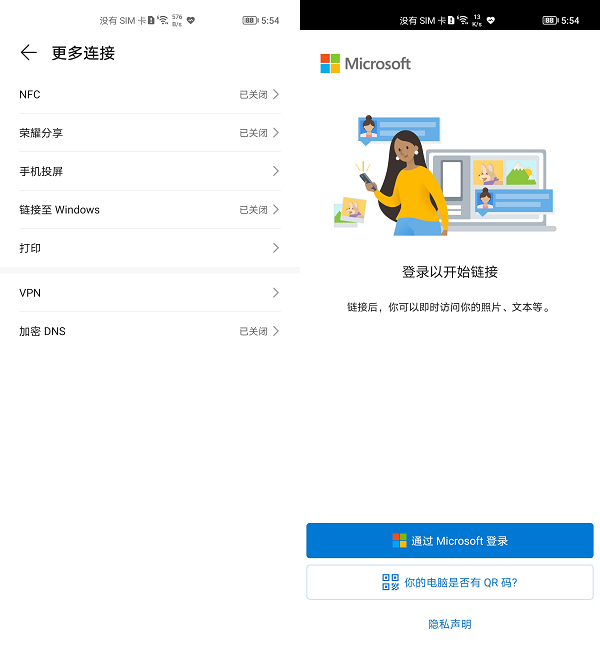Tap 已关闭 status next to NFC
600x651 pixels.
[x=253, y=95]
